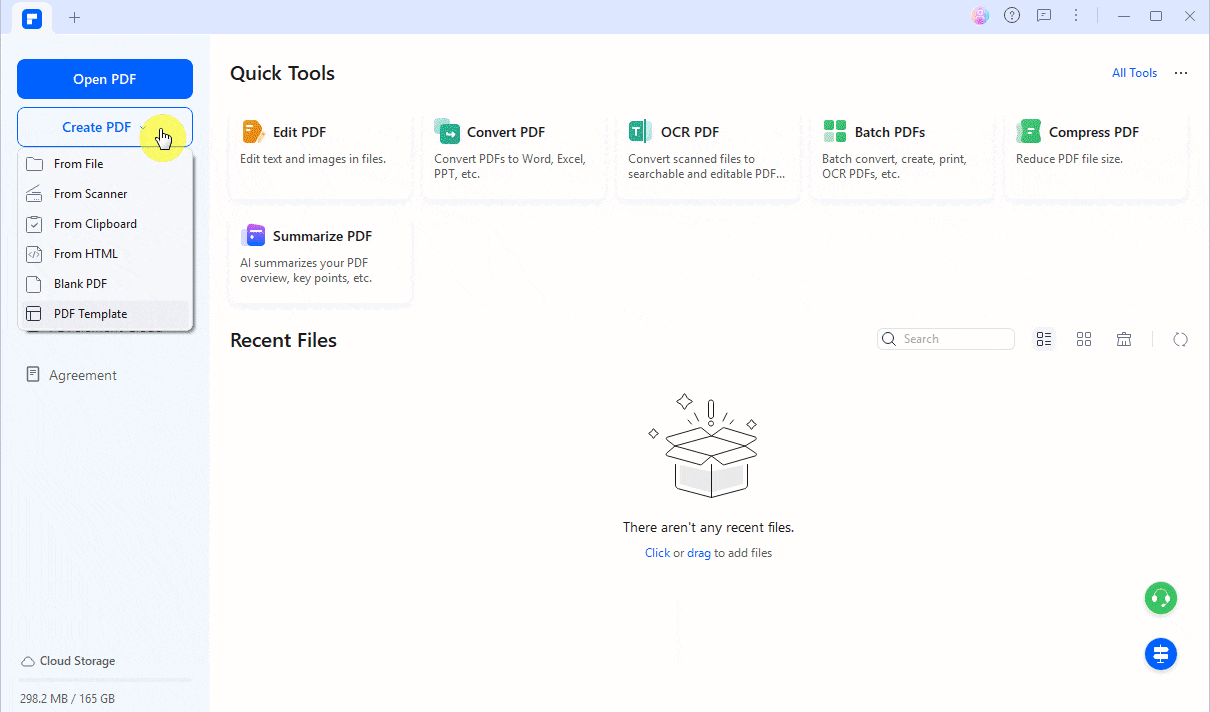Screen dimensions: 1210x712
Task: Open the title bar kebab menu
Action: (x=1076, y=16)
